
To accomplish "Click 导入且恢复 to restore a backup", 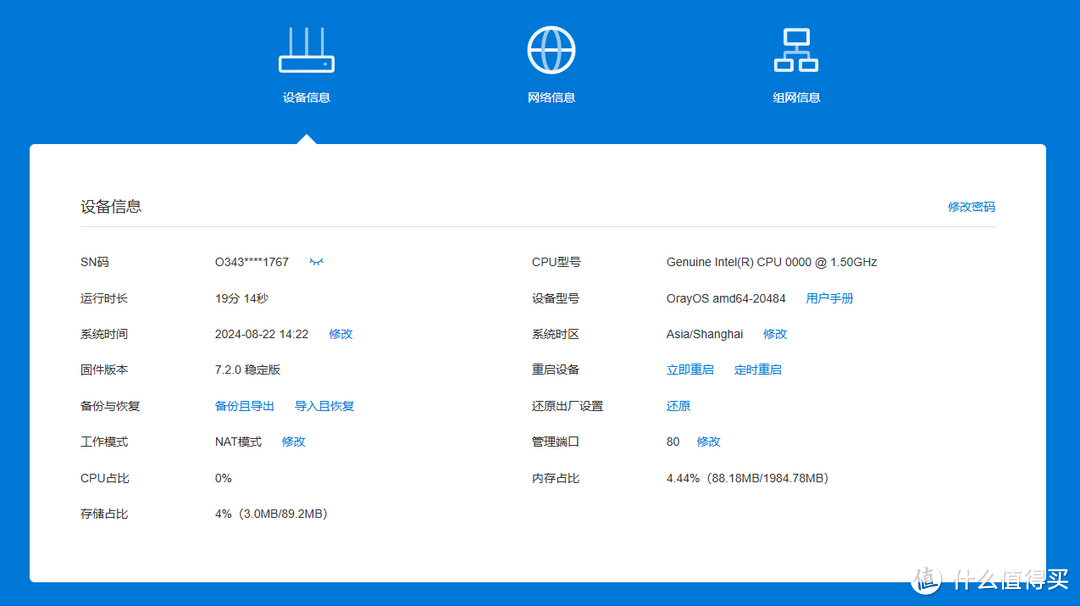I will click(324, 405).
